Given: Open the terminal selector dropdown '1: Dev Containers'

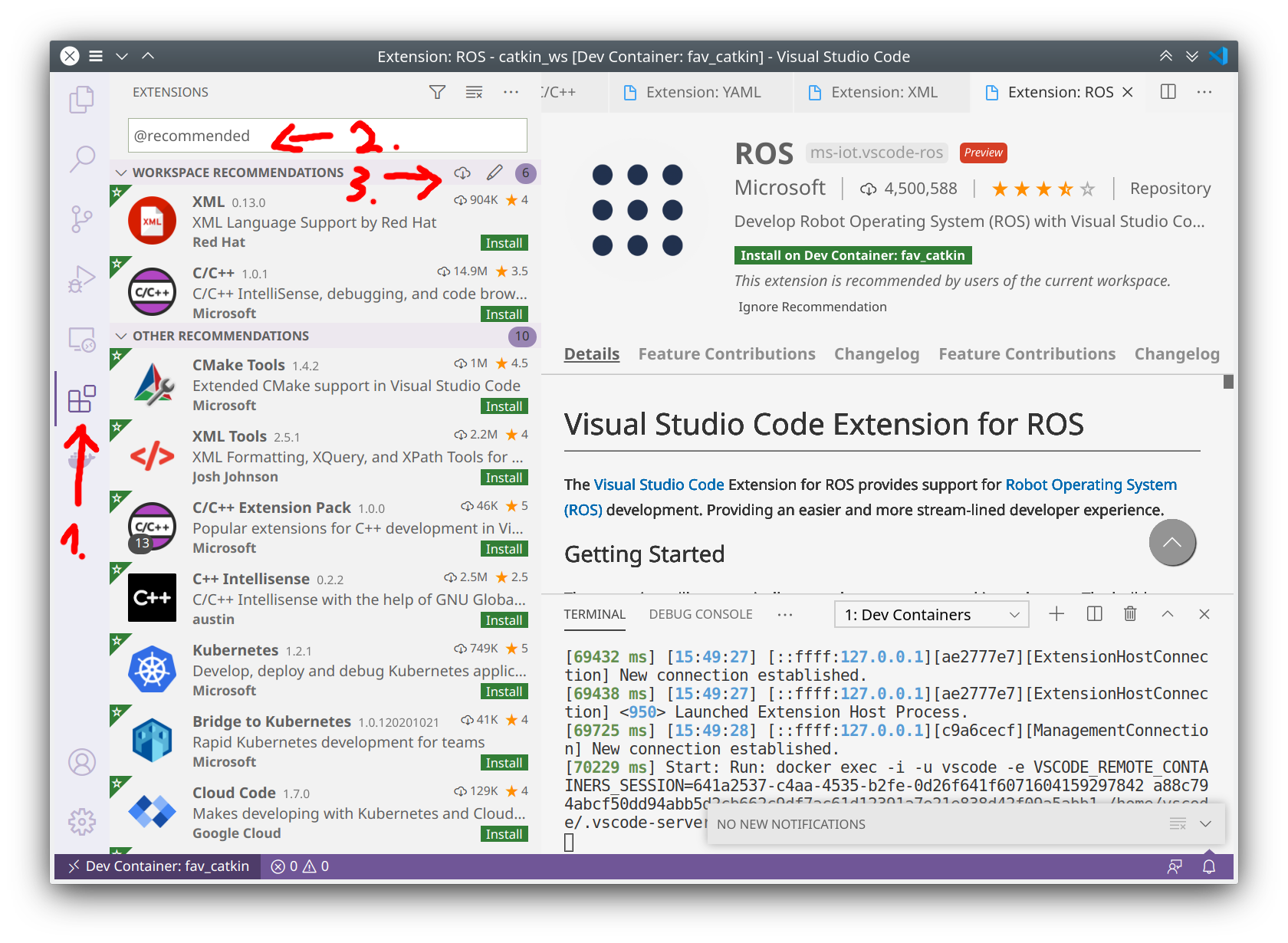Looking at the screenshot, I should pos(932,614).
